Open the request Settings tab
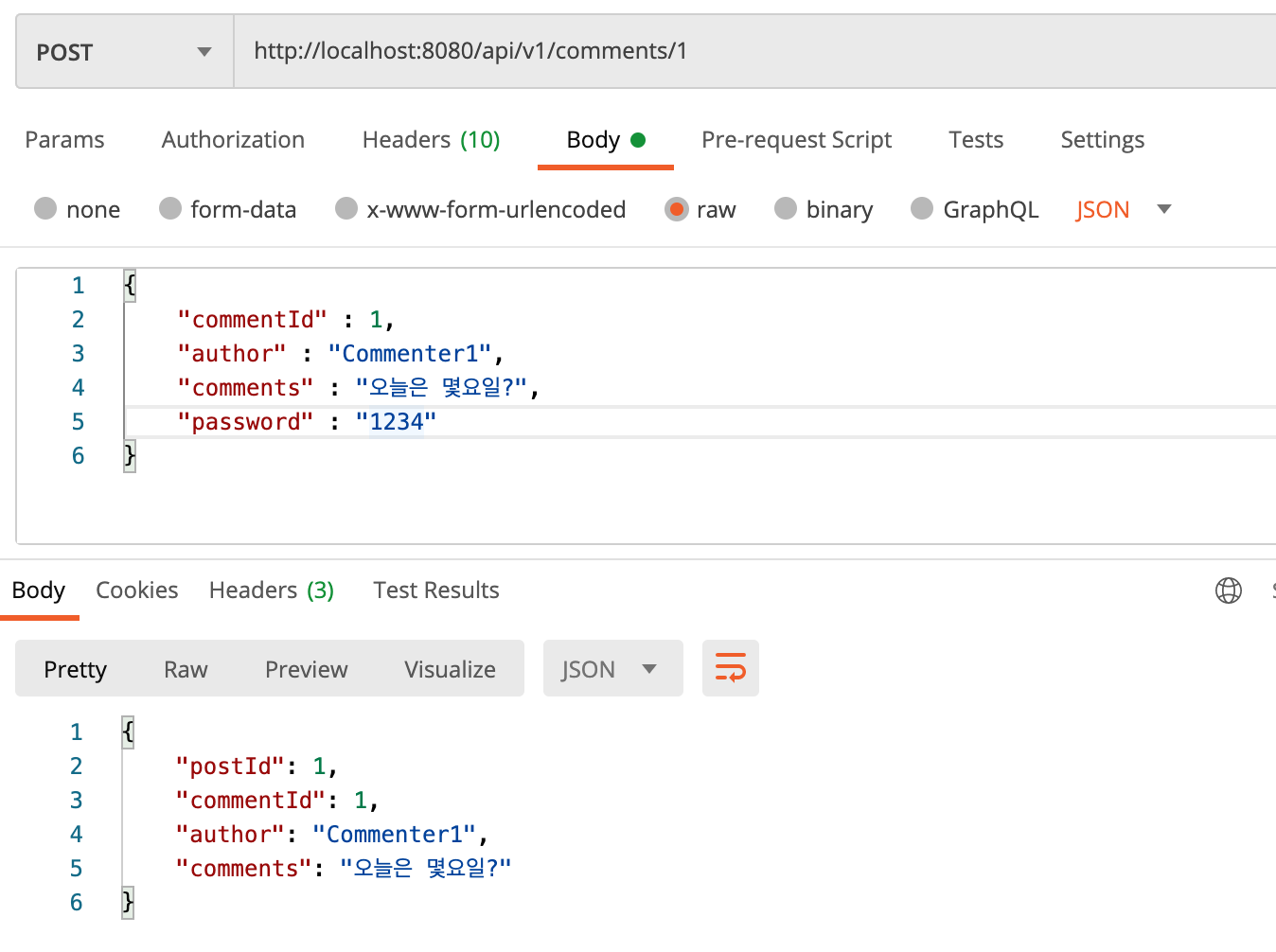1276x952 pixels. tap(1102, 140)
